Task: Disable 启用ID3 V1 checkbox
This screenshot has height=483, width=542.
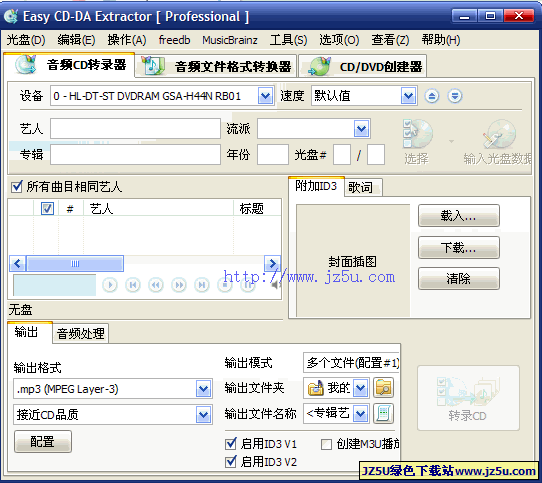Action: (231, 444)
